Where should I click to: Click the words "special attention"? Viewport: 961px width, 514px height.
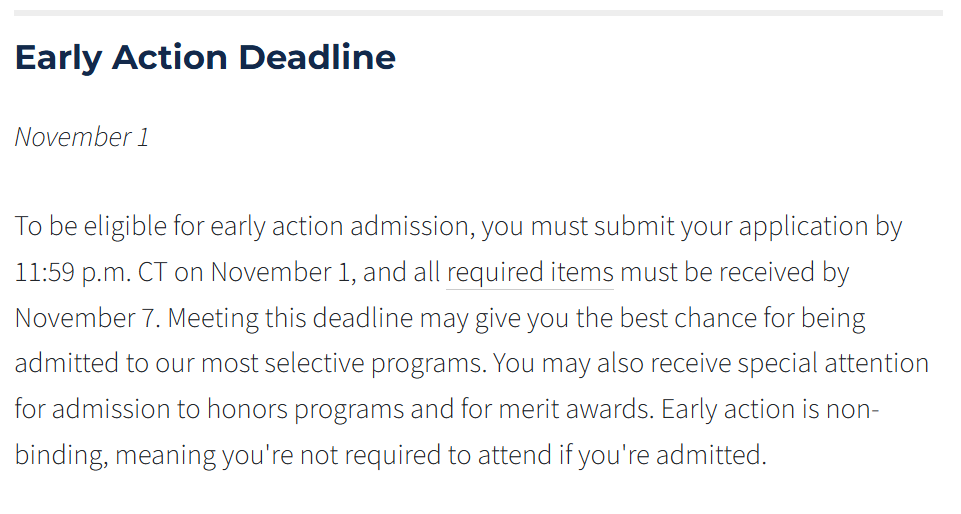point(833,364)
